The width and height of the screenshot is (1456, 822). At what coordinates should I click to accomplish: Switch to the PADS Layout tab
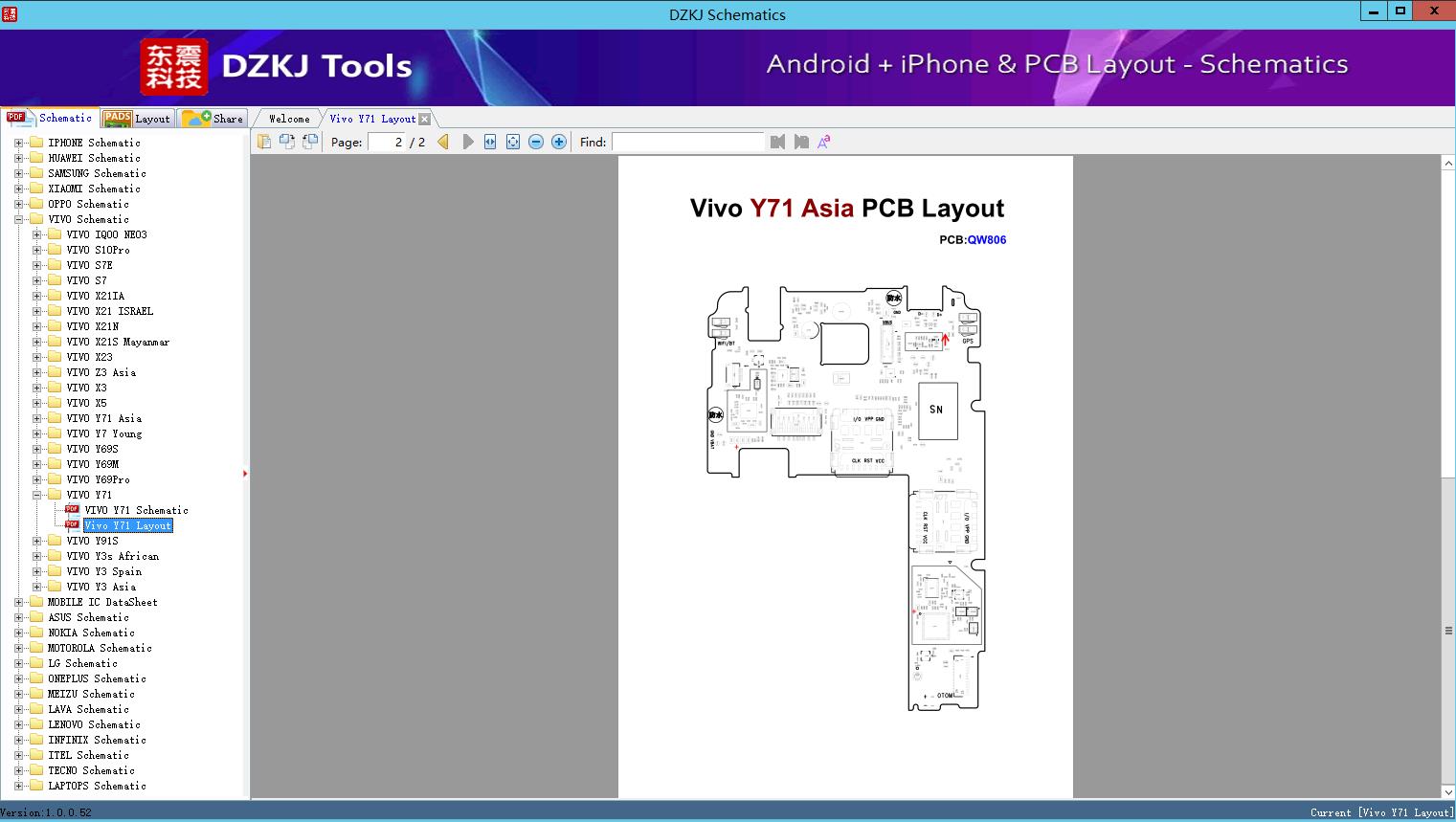pyautogui.click(x=137, y=119)
